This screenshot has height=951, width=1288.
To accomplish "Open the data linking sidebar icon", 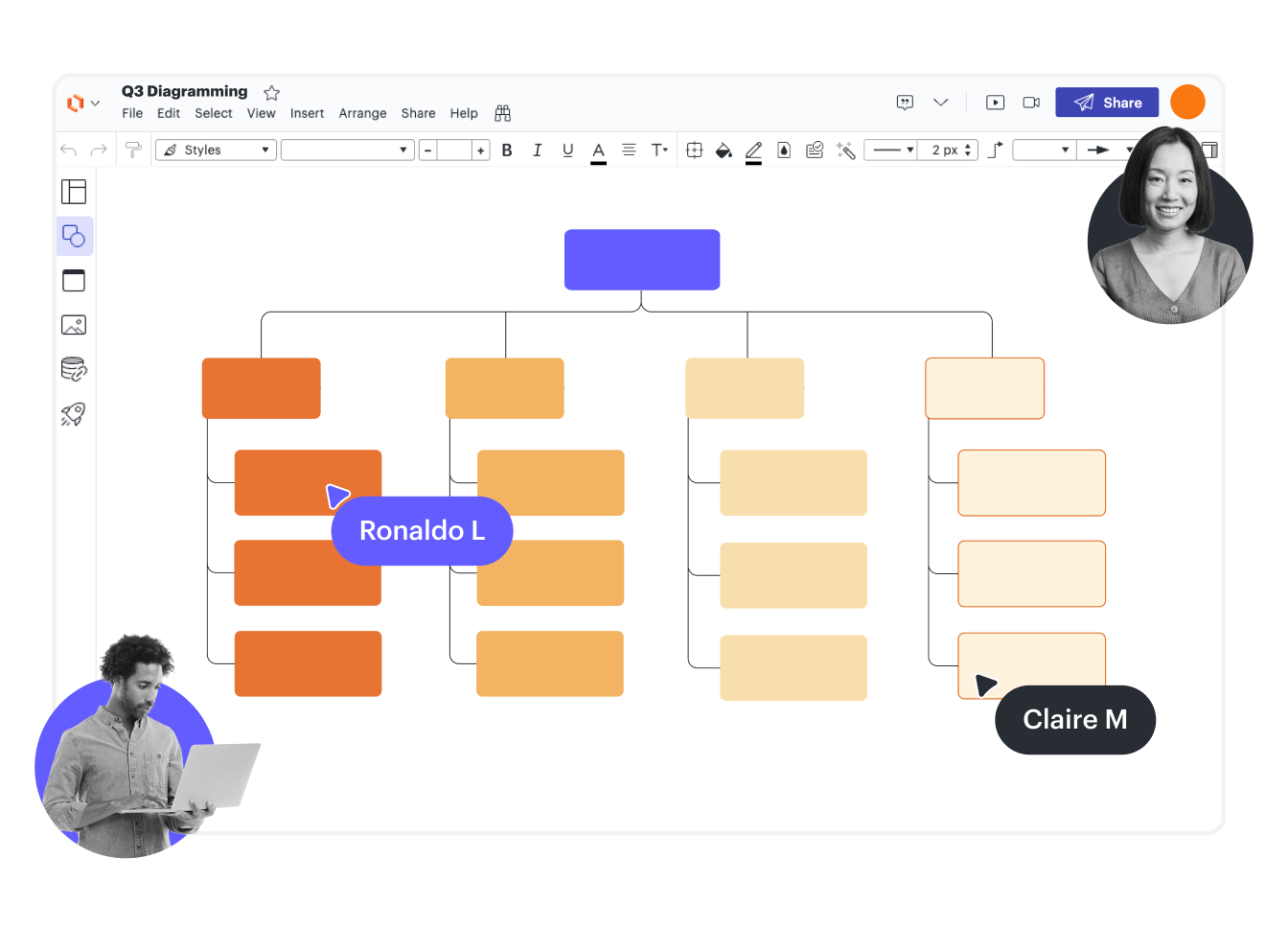I will click(74, 369).
